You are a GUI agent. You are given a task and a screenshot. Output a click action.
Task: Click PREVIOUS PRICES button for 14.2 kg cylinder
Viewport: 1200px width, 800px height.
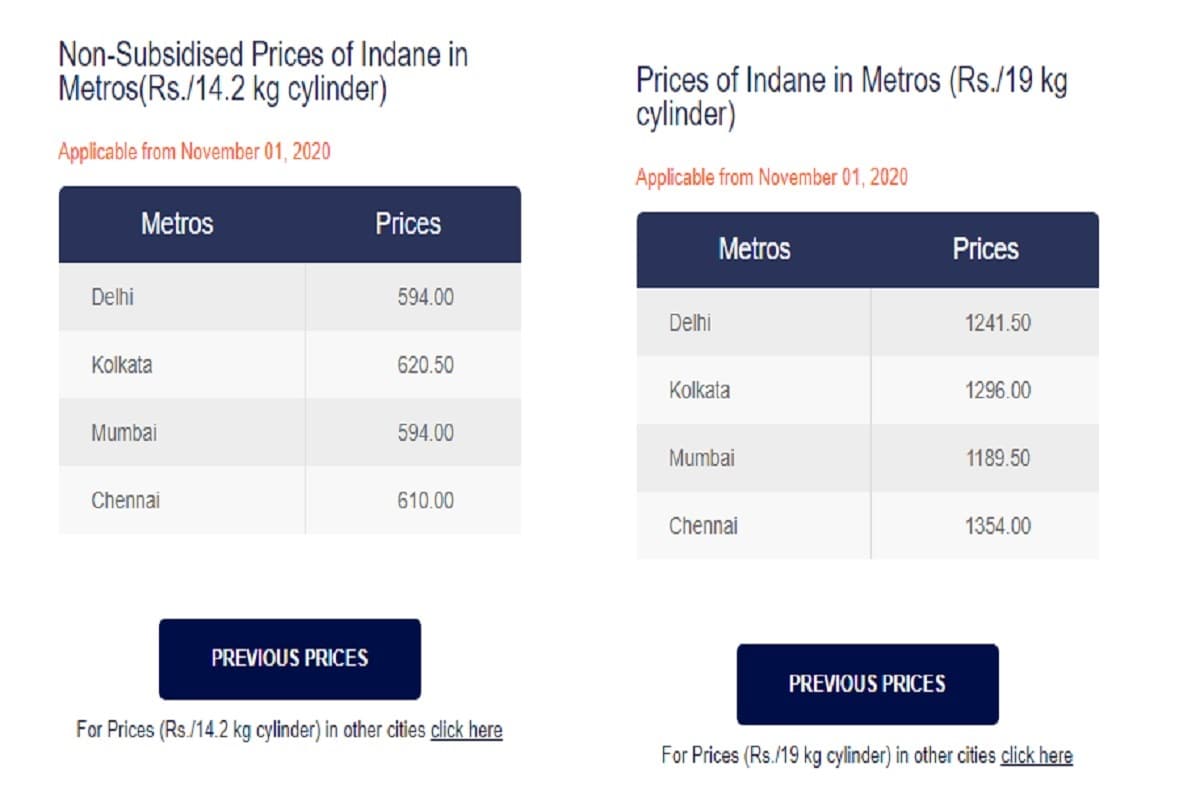[290, 659]
